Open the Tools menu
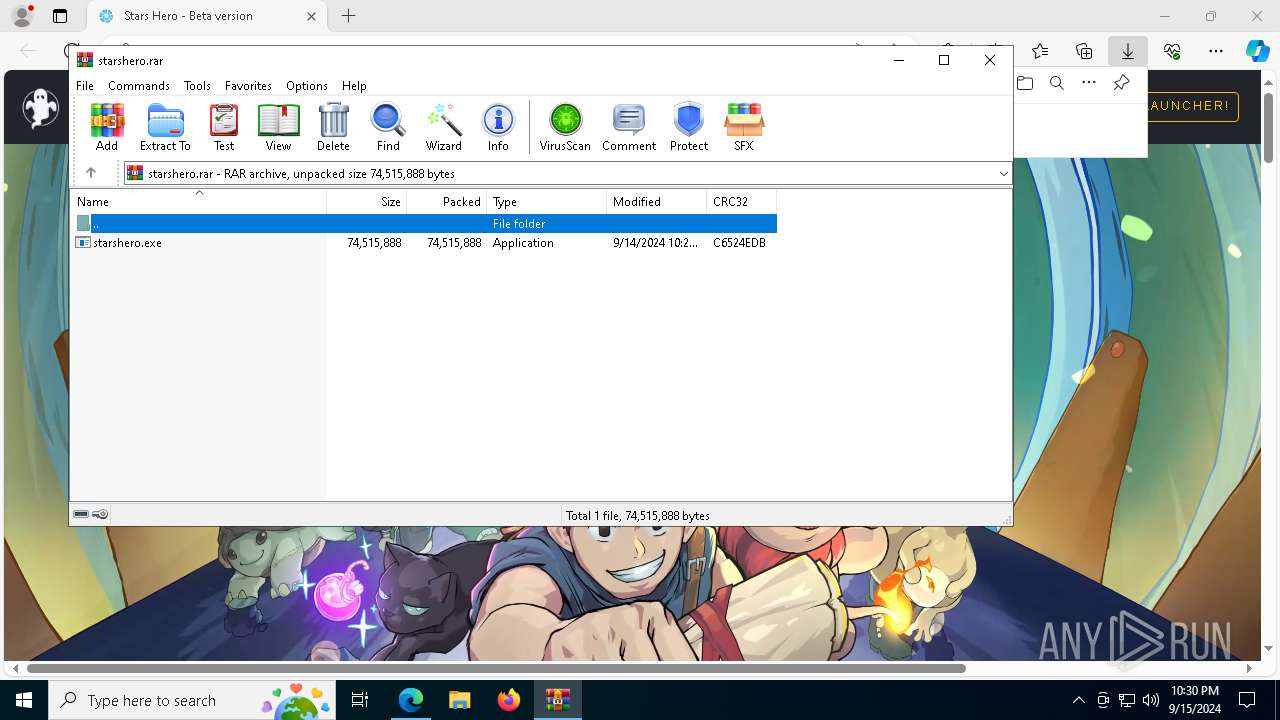Viewport: 1280px width, 720px height. (197, 86)
